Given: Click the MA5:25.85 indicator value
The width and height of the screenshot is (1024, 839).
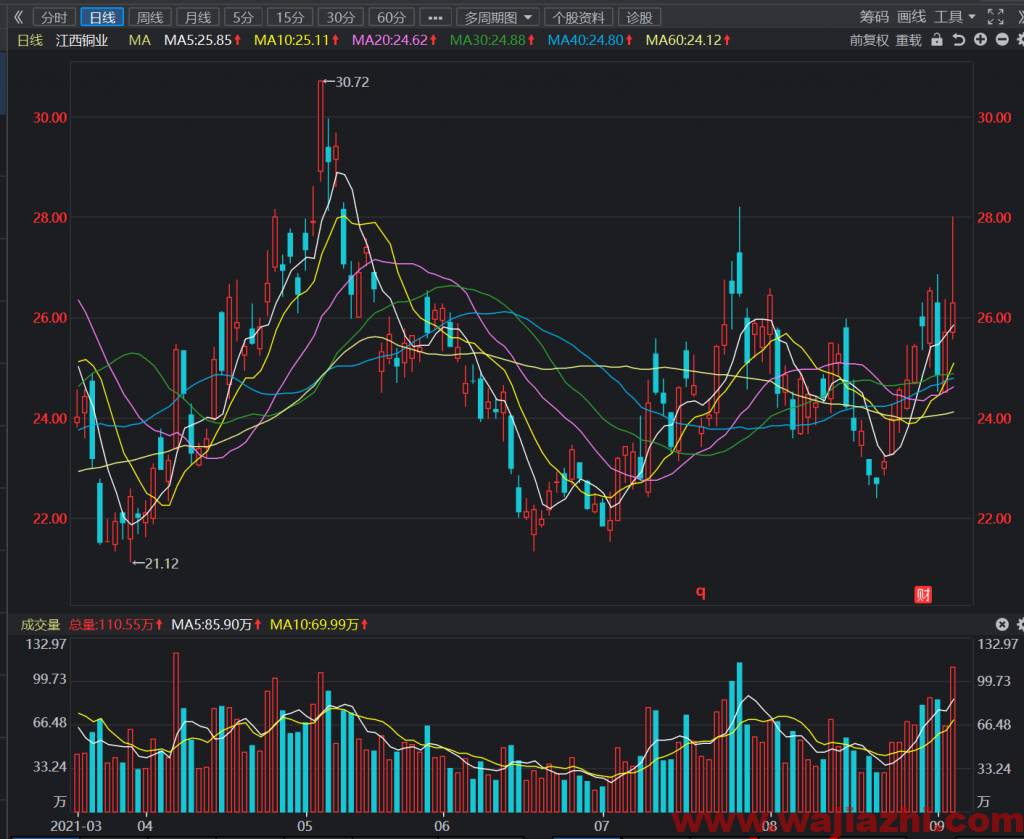Looking at the screenshot, I should click(x=202, y=40).
